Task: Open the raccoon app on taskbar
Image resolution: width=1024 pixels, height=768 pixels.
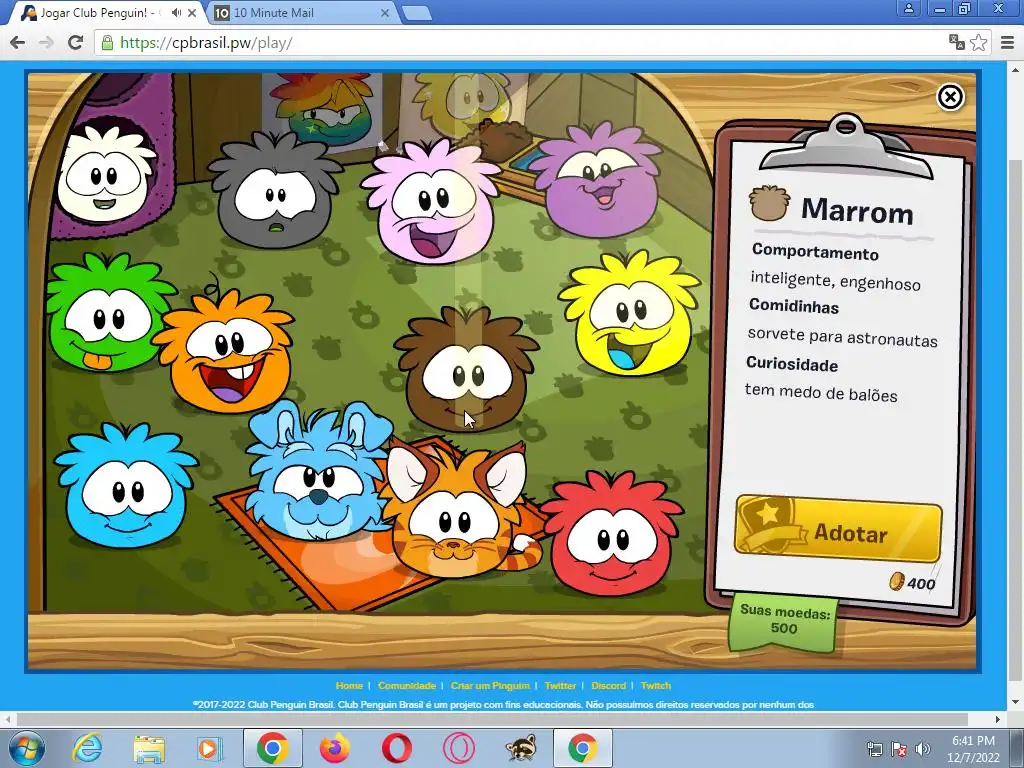Action: (x=520, y=748)
